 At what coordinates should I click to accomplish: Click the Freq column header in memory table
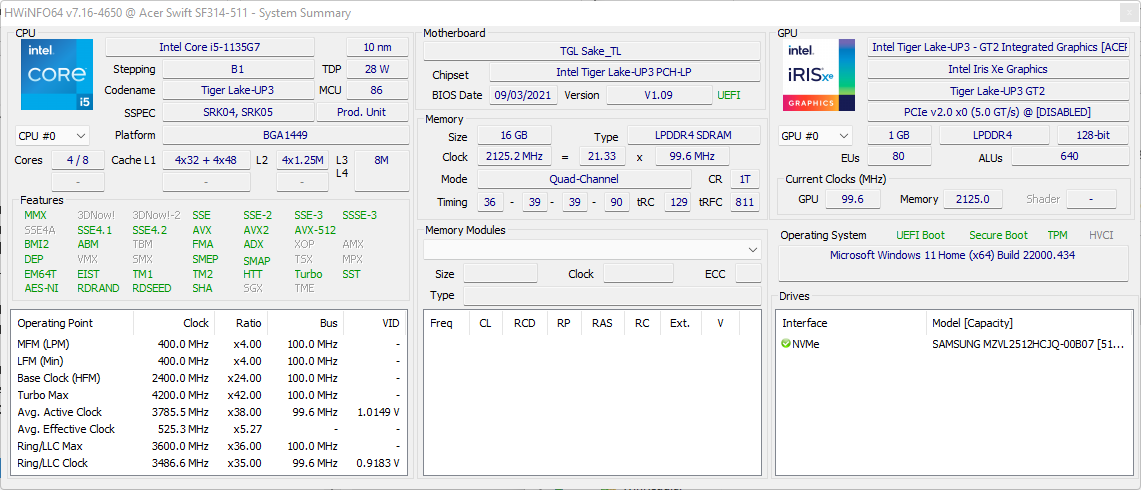[447, 323]
